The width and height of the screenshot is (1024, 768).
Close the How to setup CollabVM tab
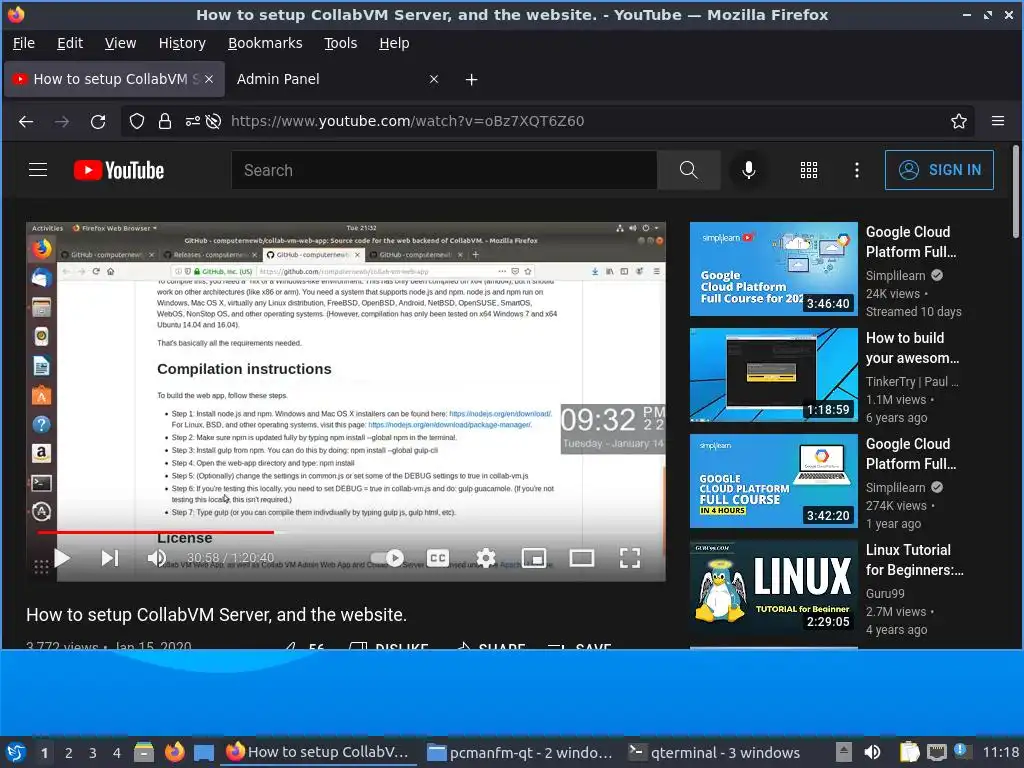click(209, 79)
